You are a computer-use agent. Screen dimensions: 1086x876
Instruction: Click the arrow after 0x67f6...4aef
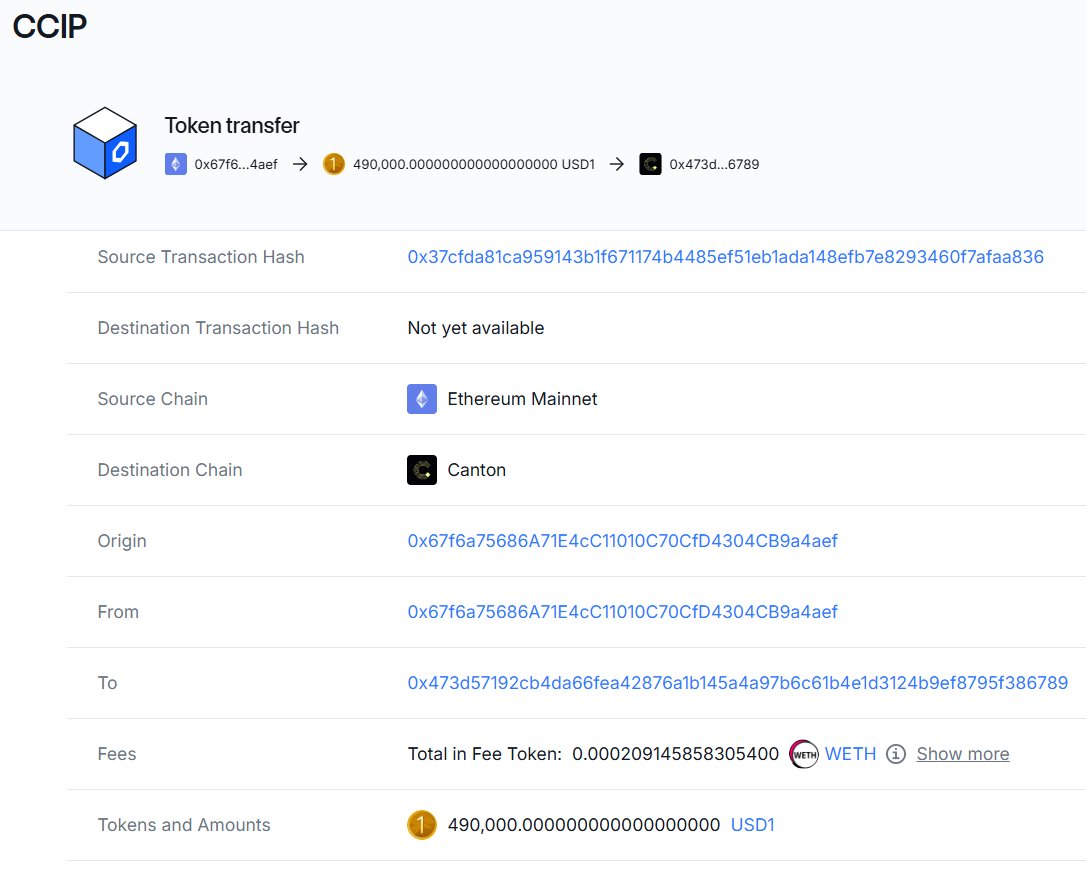[x=300, y=164]
